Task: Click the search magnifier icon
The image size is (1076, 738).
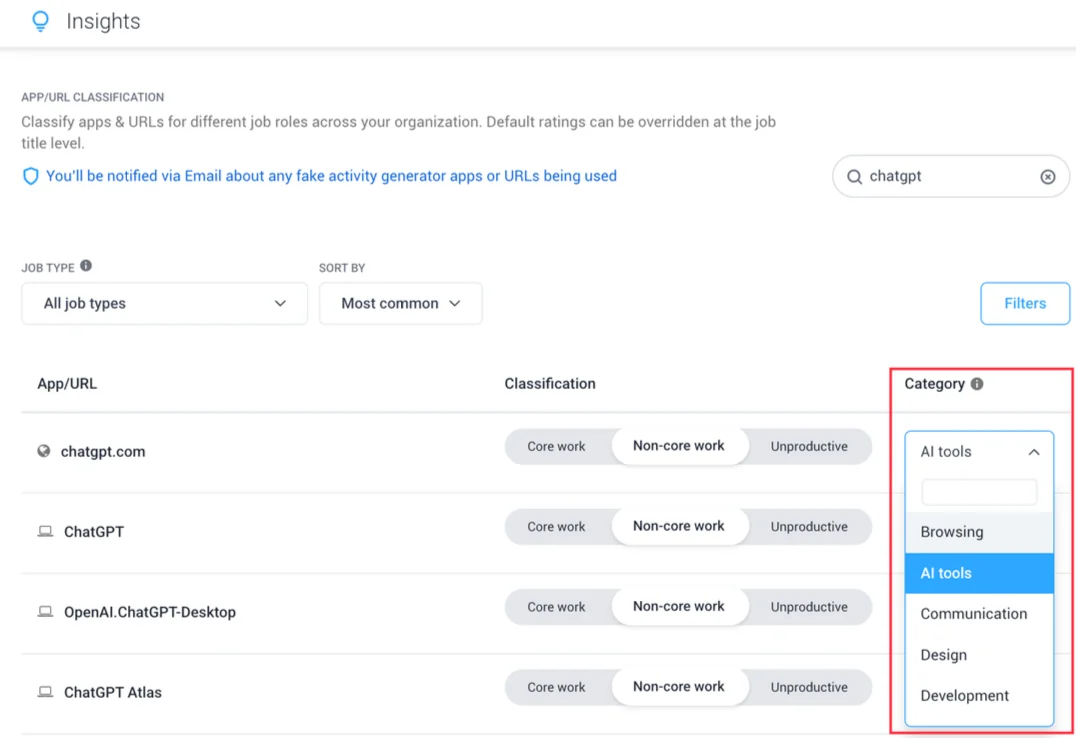Action: click(x=854, y=177)
